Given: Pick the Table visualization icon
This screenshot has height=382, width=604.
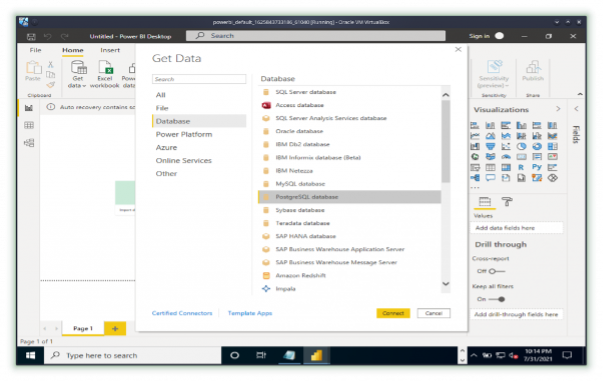Looking at the screenshot, I should pos(490,167).
